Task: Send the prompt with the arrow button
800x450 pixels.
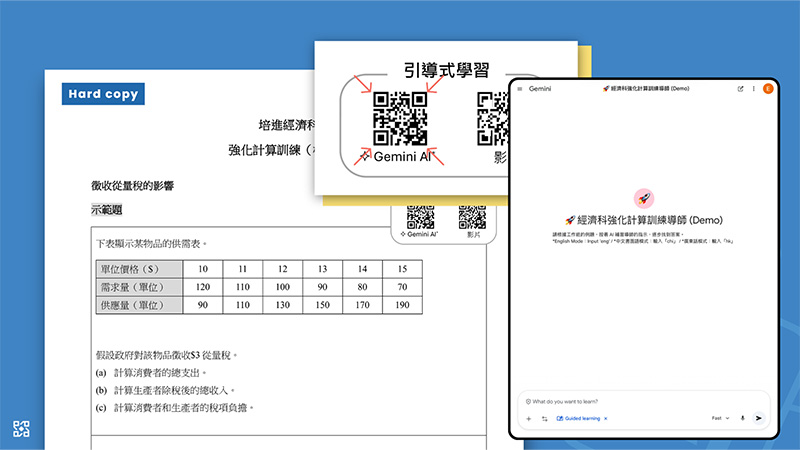Action: pyautogui.click(x=759, y=418)
